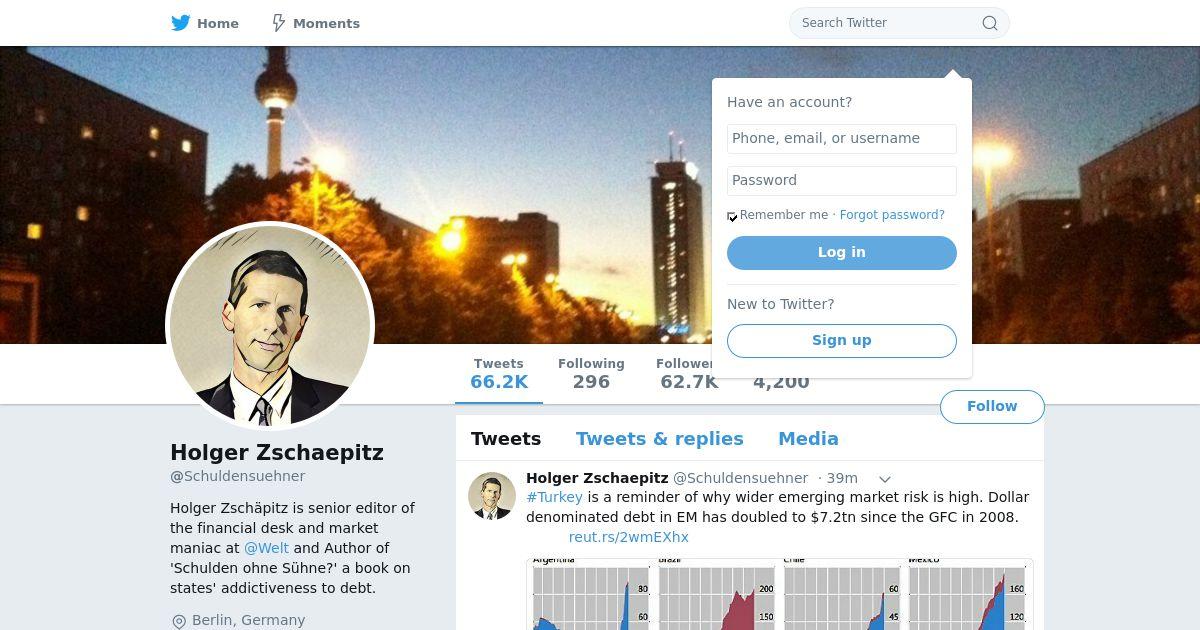Click the Berlin location pin icon
The image size is (1200, 630).
(x=179, y=621)
